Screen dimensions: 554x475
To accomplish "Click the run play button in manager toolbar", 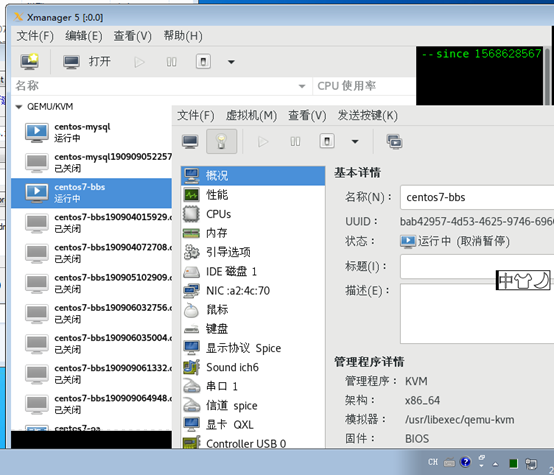I will click(x=139, y=62).
